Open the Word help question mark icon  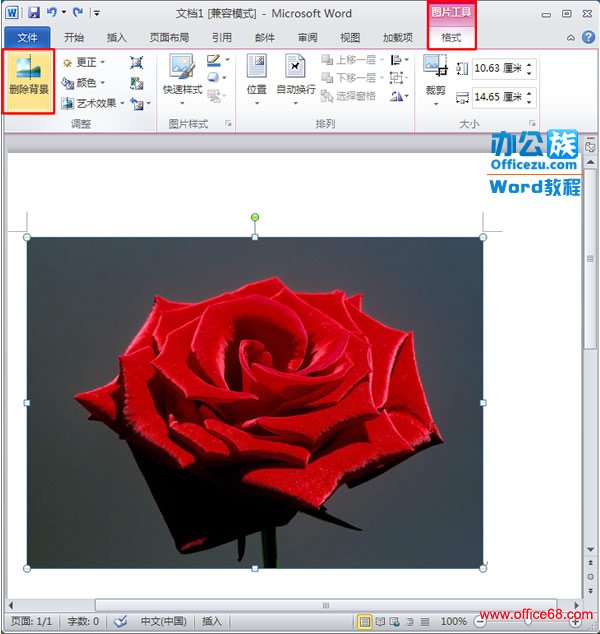(x=586, y=37)
